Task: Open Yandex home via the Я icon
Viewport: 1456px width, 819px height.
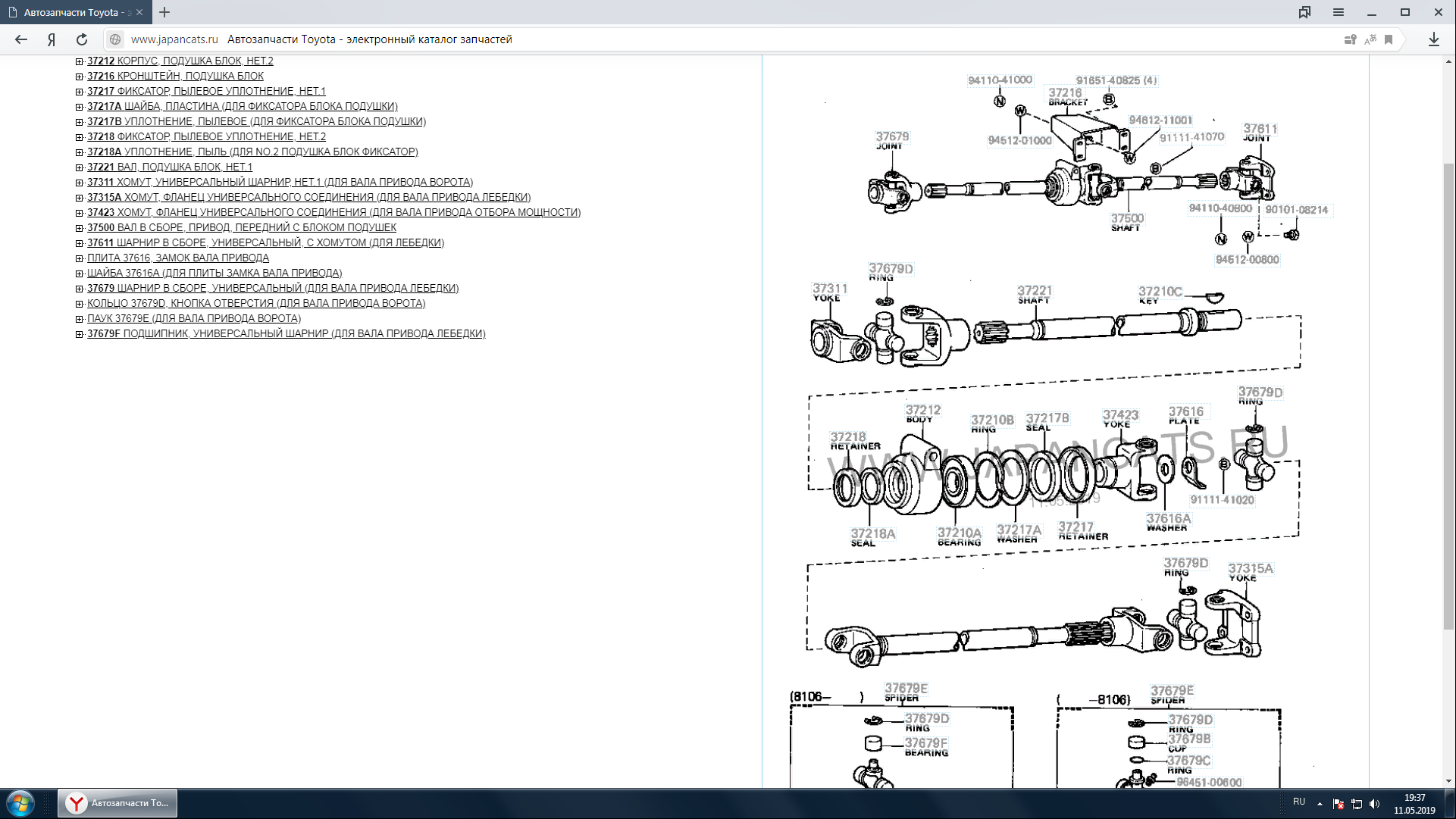Action: pos(52,39)
